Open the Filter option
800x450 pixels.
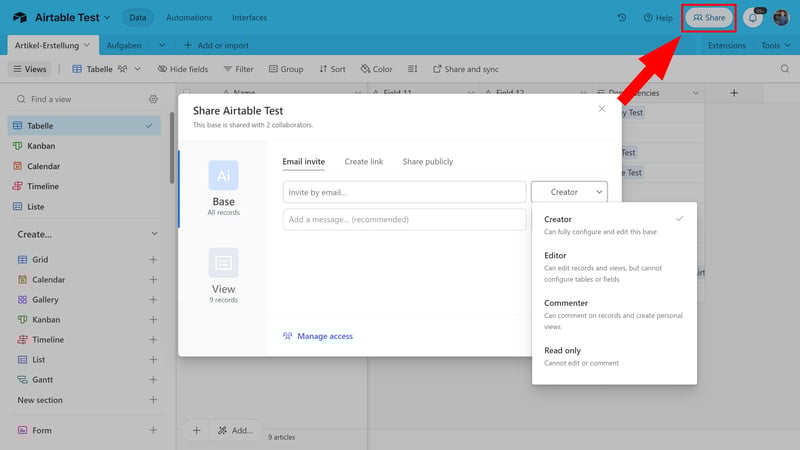click(238, 69)
